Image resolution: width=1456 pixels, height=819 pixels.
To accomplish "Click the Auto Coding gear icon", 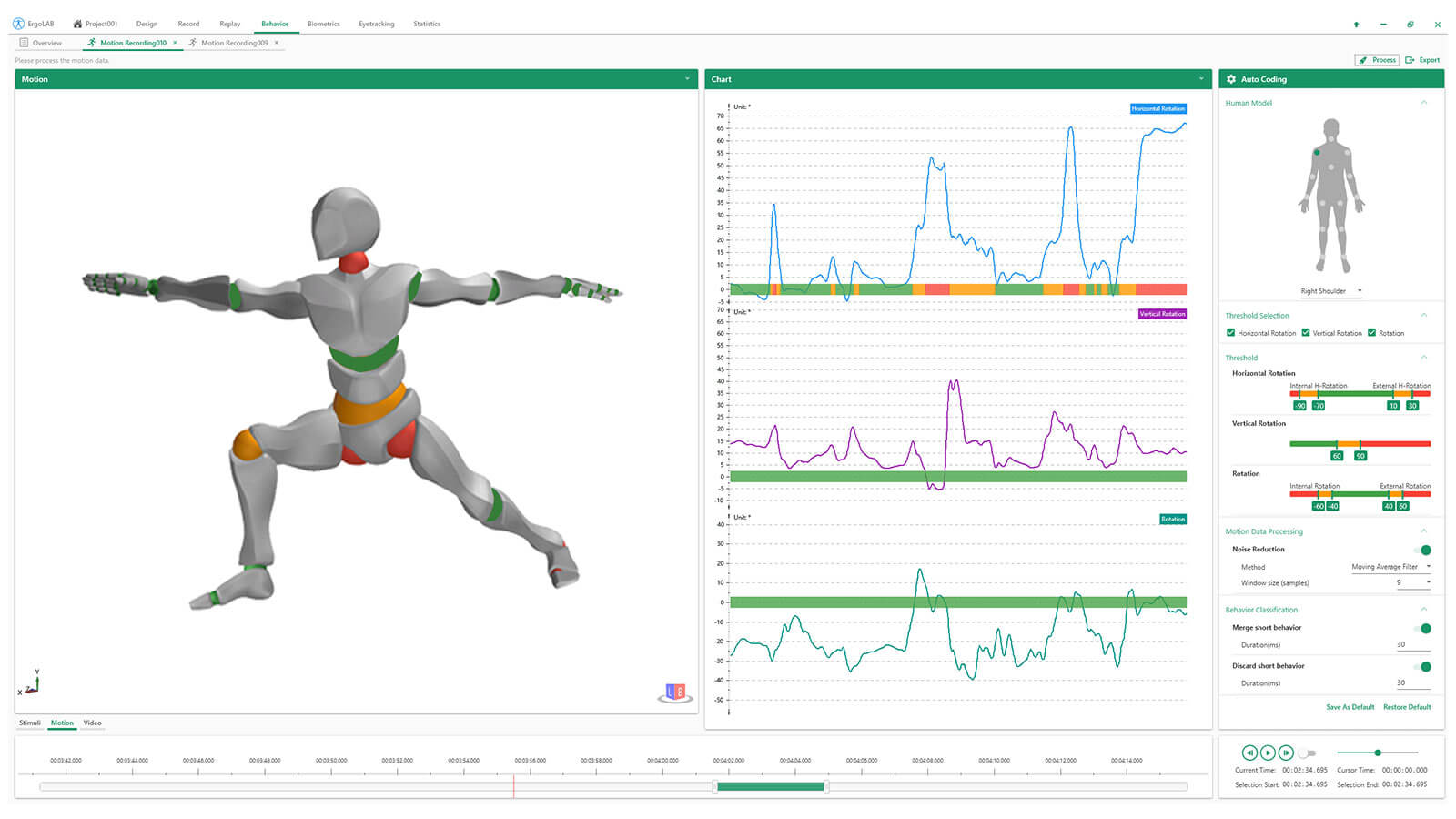I will pos(1231,79).
